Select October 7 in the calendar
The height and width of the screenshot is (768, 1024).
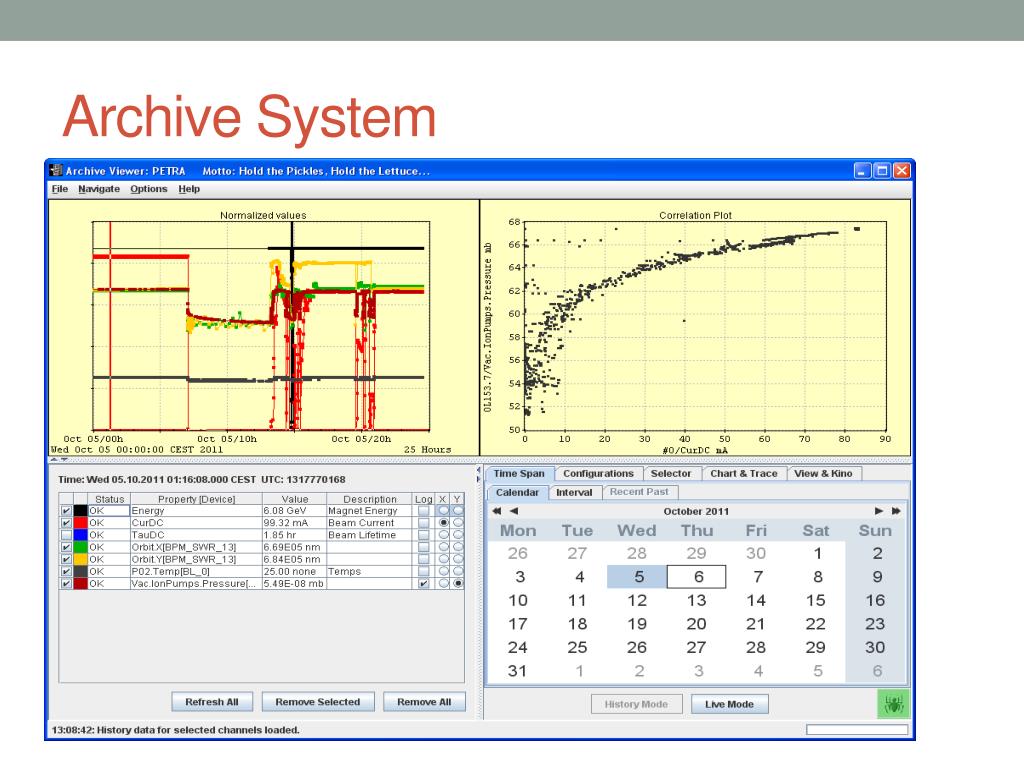click(x=757, y=577)
